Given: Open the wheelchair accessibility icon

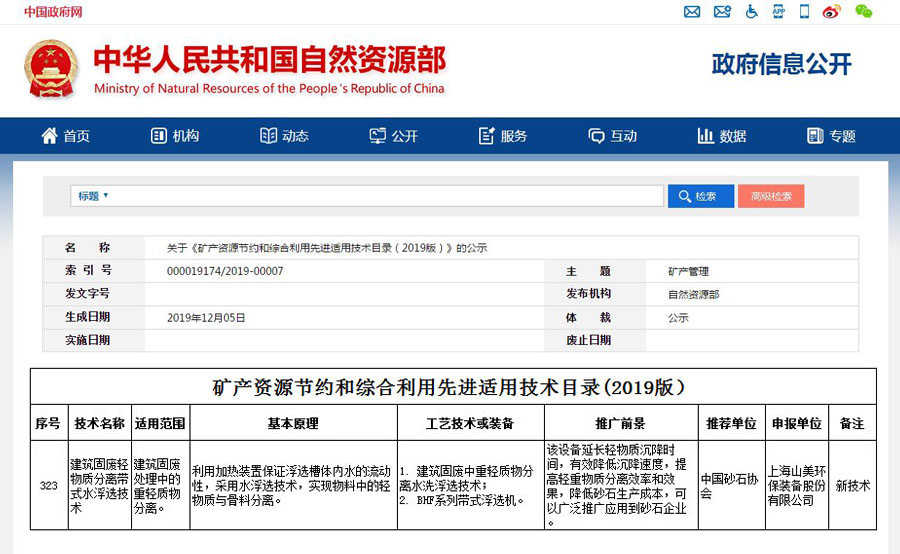Looking at the screenshot, I should [751, 12].
